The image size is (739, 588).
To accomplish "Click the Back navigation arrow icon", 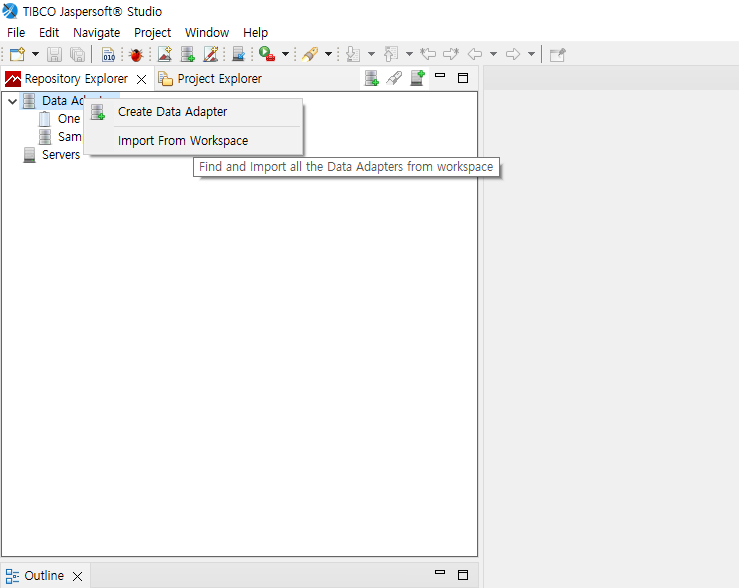I will coord(475,54).
